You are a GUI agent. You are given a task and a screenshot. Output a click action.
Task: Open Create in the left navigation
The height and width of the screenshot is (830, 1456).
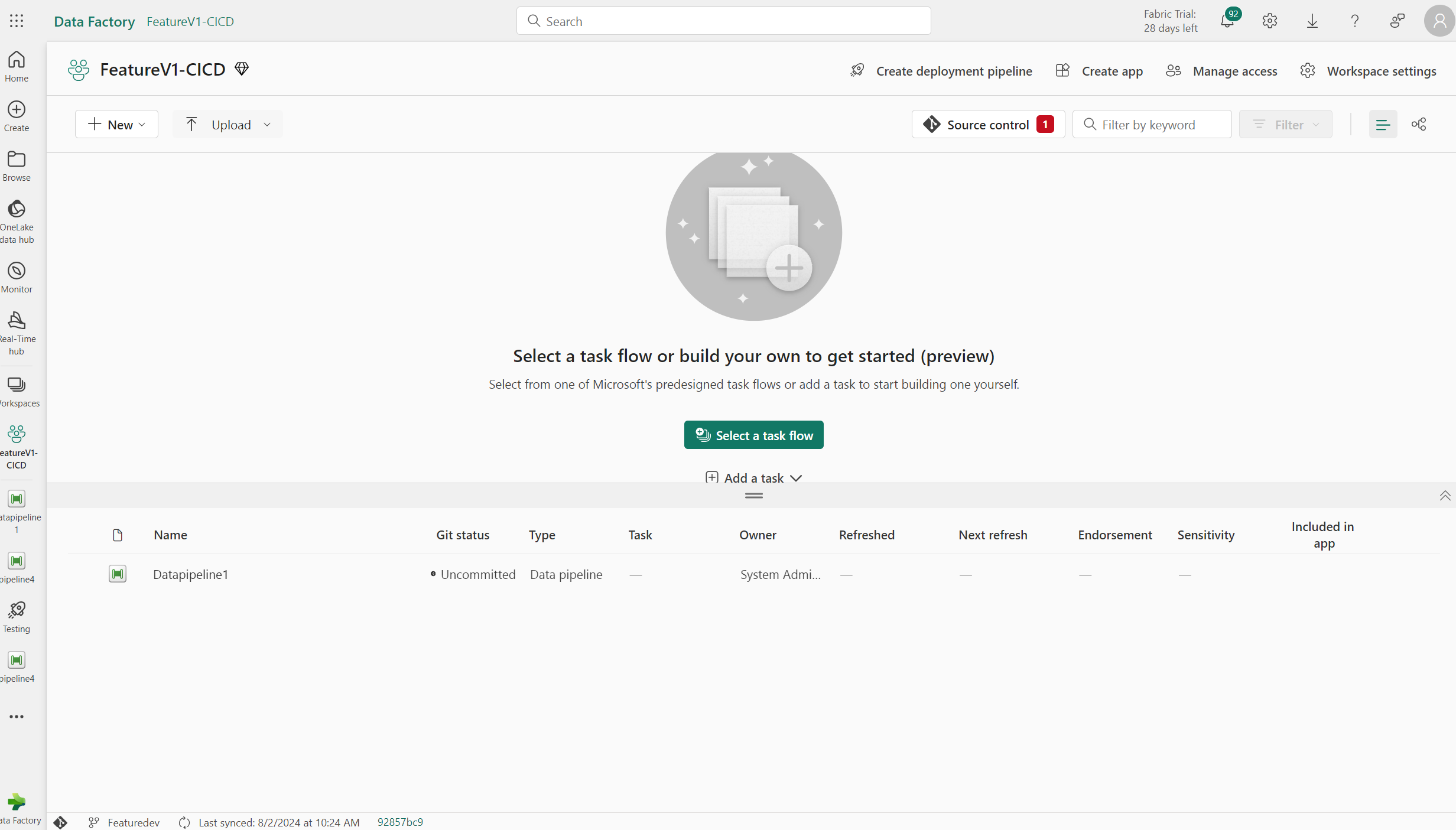17,116
